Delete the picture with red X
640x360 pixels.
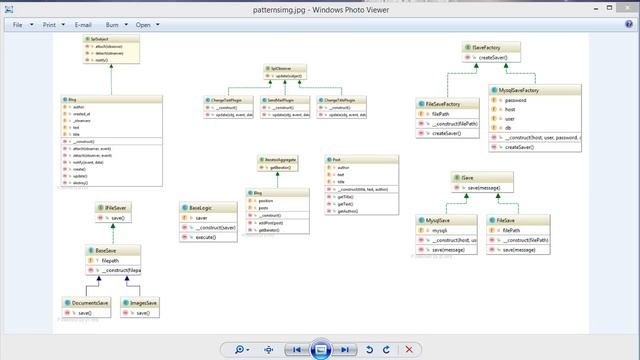pyautogui.click(x=409, y=350)
